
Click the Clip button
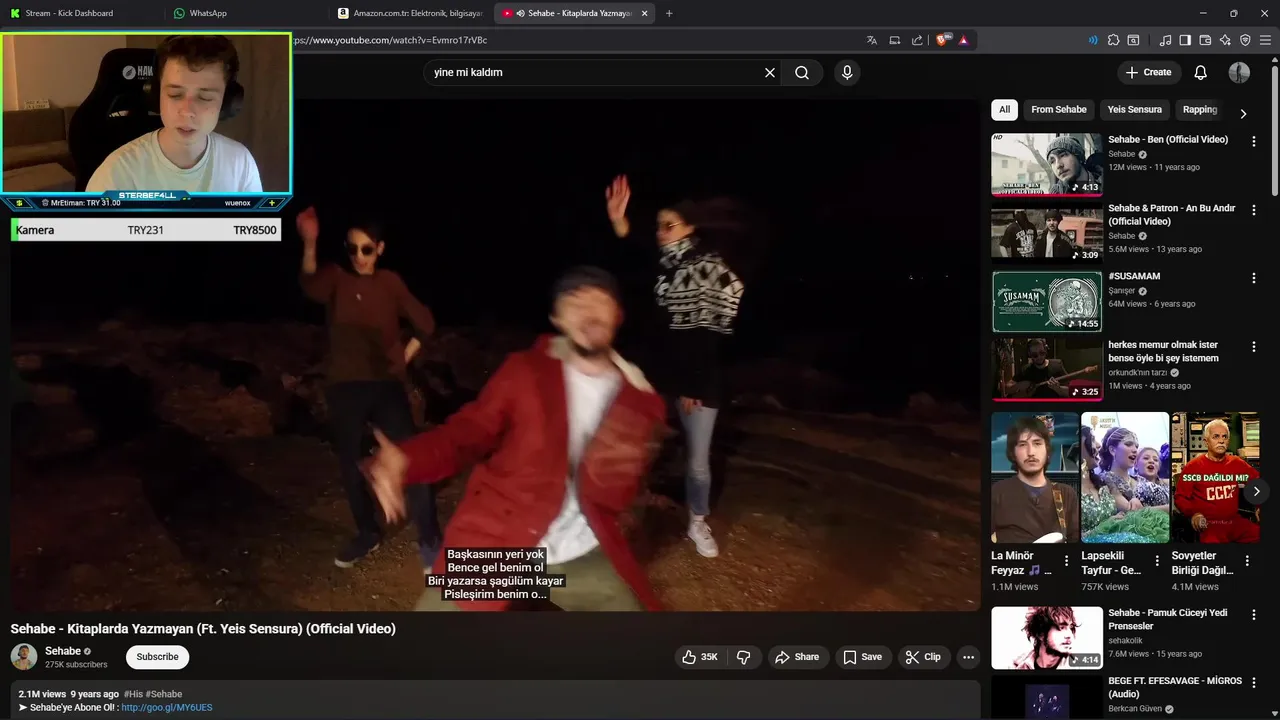pos(922,657)
